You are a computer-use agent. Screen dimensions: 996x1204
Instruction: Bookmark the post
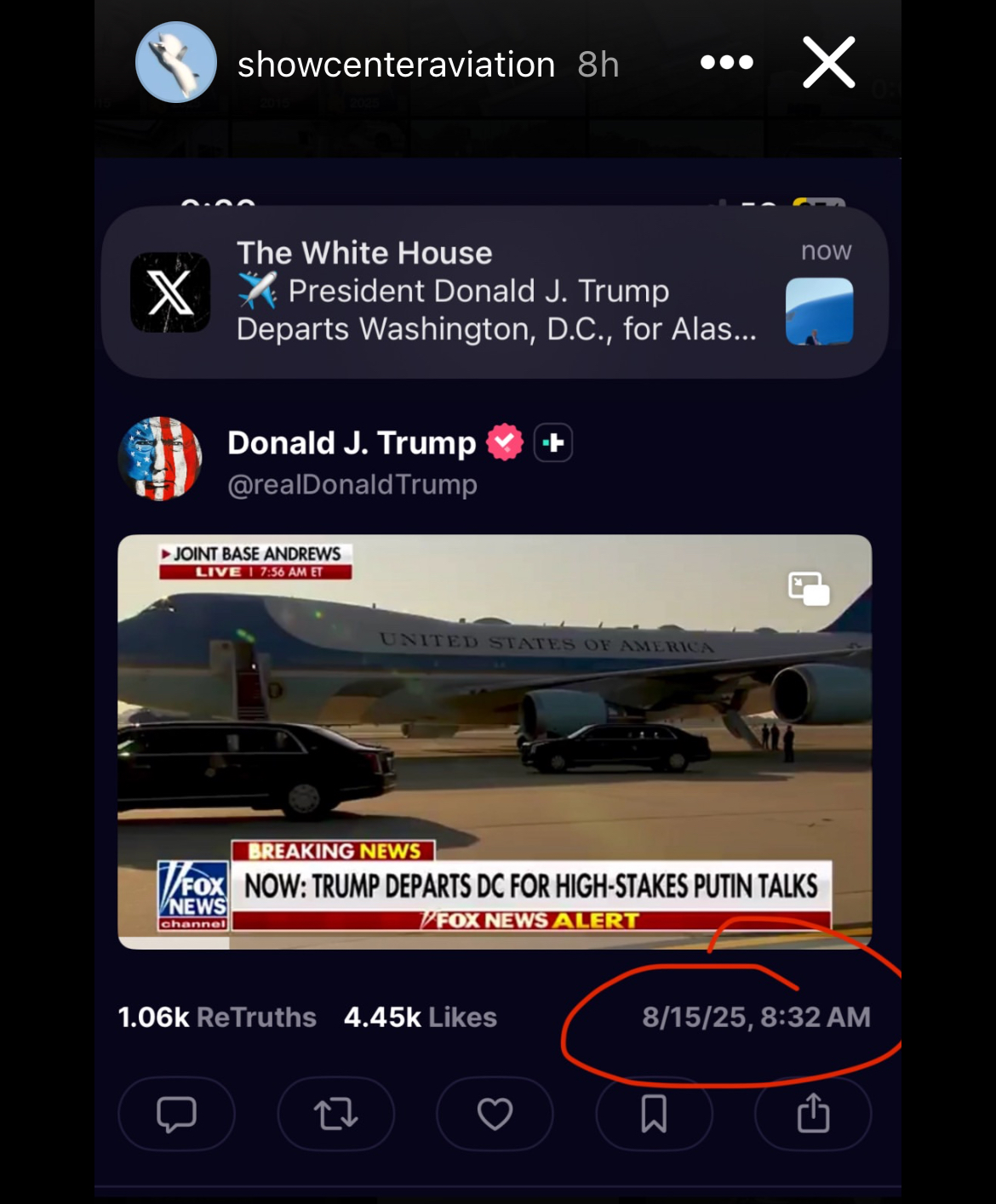[x=654, y=1114]
